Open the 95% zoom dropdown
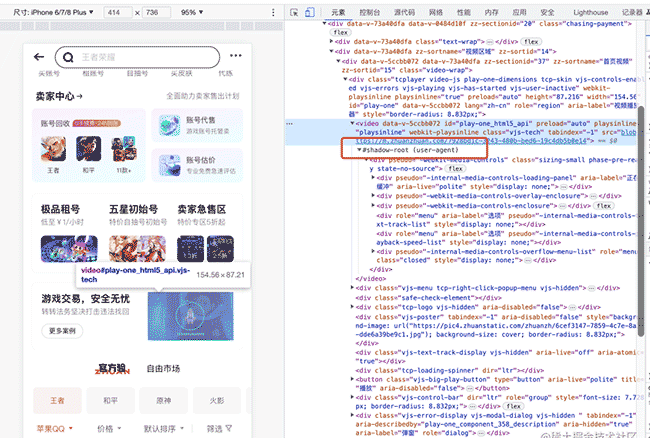Image resolution: width=650 pixels, height=438 pixels. tap(192, 12)
